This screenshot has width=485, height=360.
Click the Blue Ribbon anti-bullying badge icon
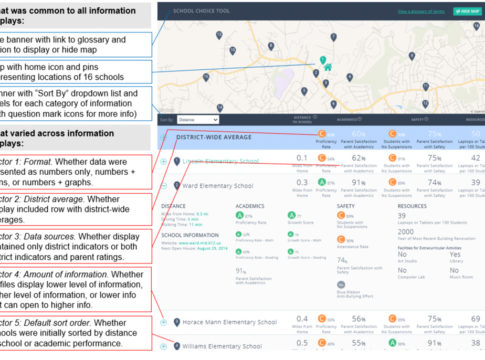coord(341,285)
